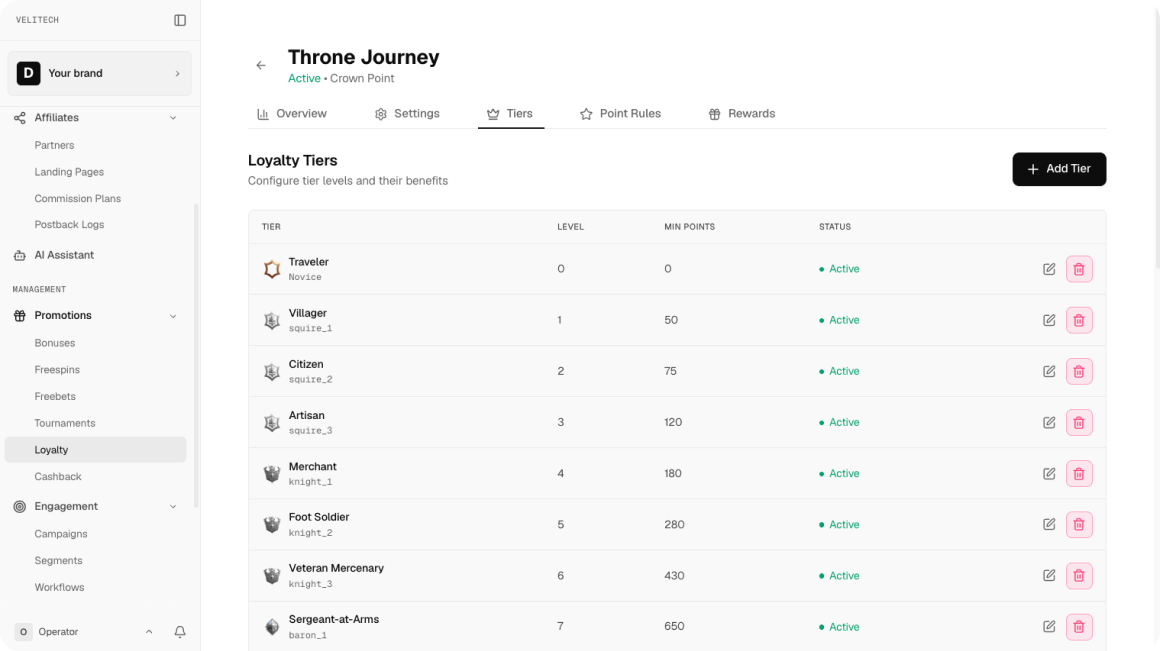The image size is (1160, 651).
Task: Go to Freespins
Action: click(57, 370)
